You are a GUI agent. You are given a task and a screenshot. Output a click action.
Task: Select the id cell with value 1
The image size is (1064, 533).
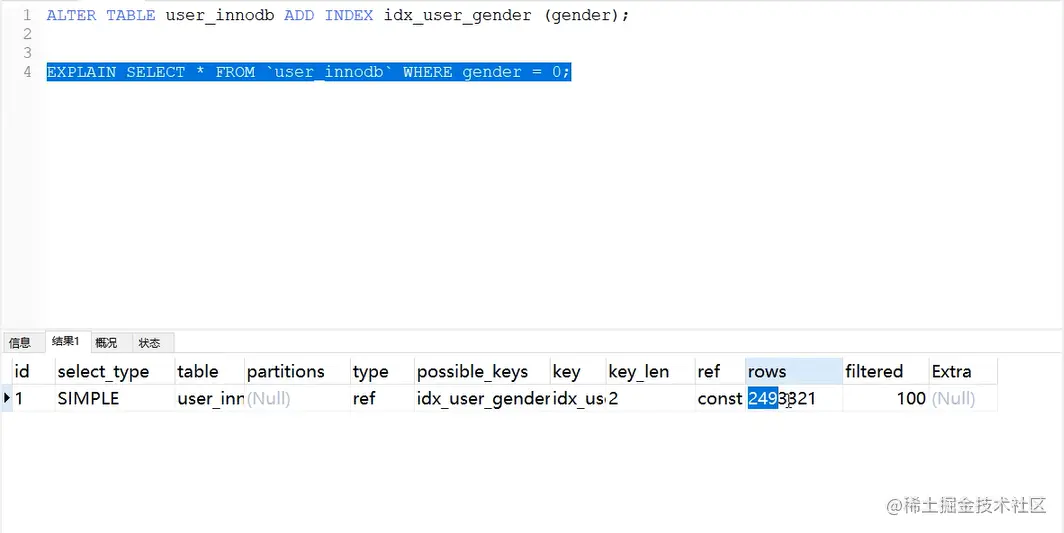[x=34, y=399]
